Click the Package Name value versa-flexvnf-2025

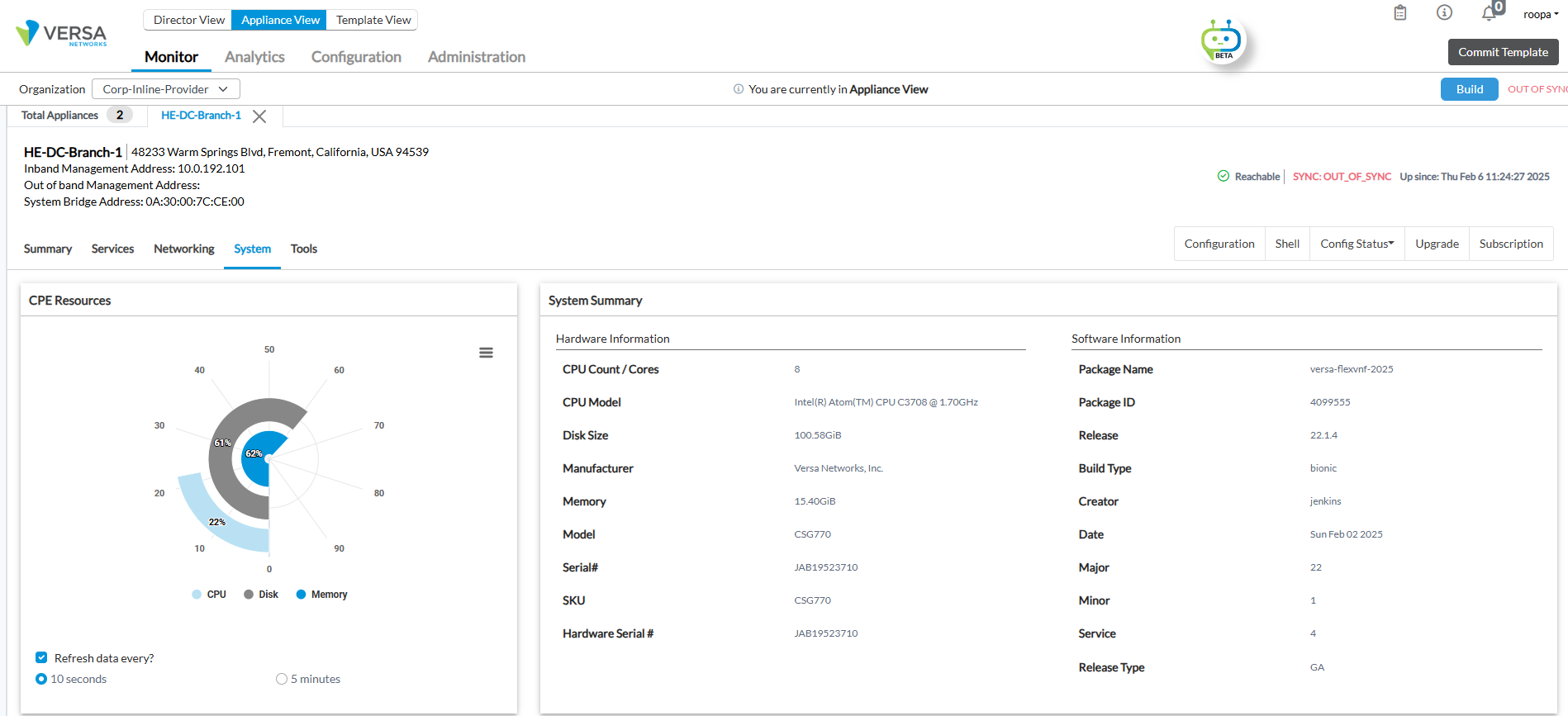click(1352, 369)
